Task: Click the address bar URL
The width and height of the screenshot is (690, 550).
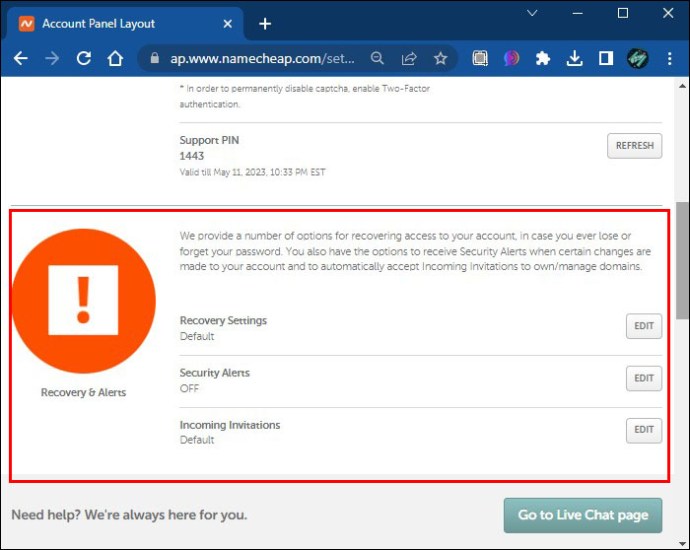Action: pos(262,58)
